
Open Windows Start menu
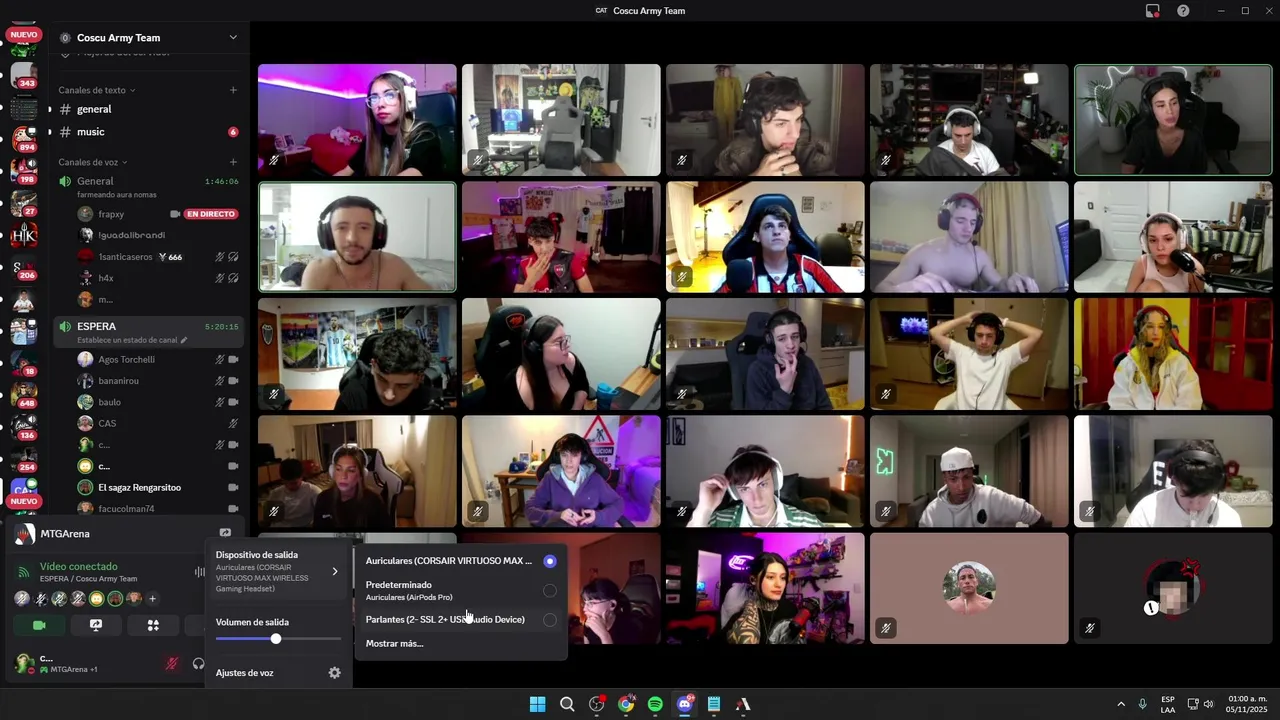pyautogui.click(x=537, y=704)
